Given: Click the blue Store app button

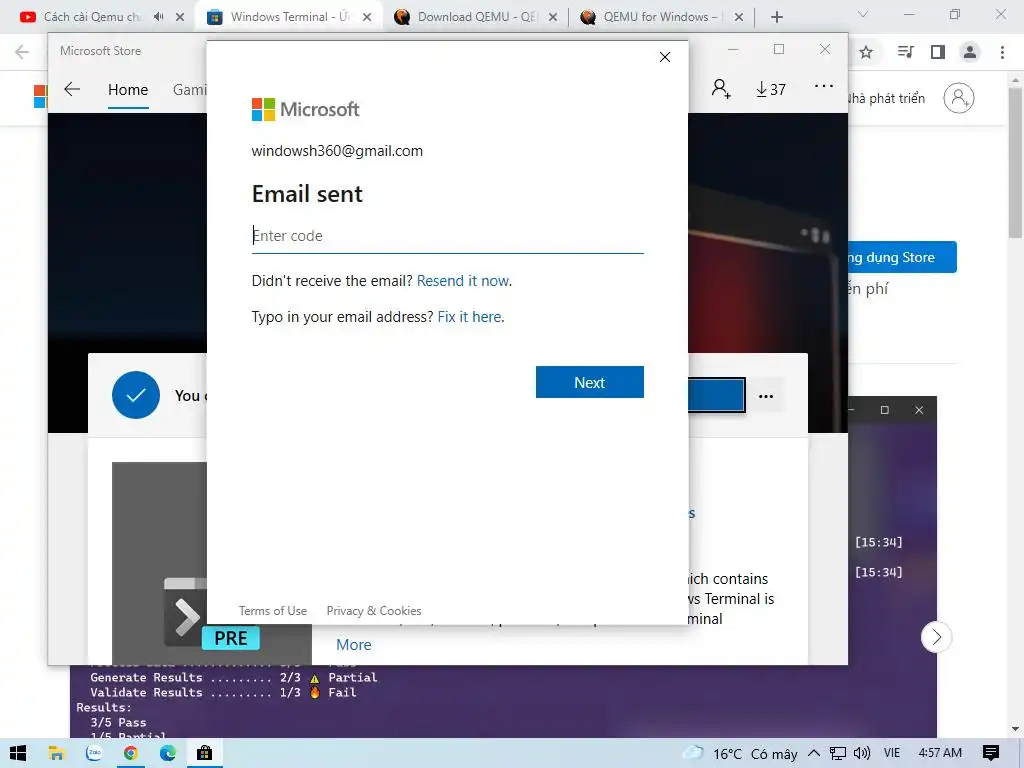Looking at the screenshot, I should click(903, 257).
